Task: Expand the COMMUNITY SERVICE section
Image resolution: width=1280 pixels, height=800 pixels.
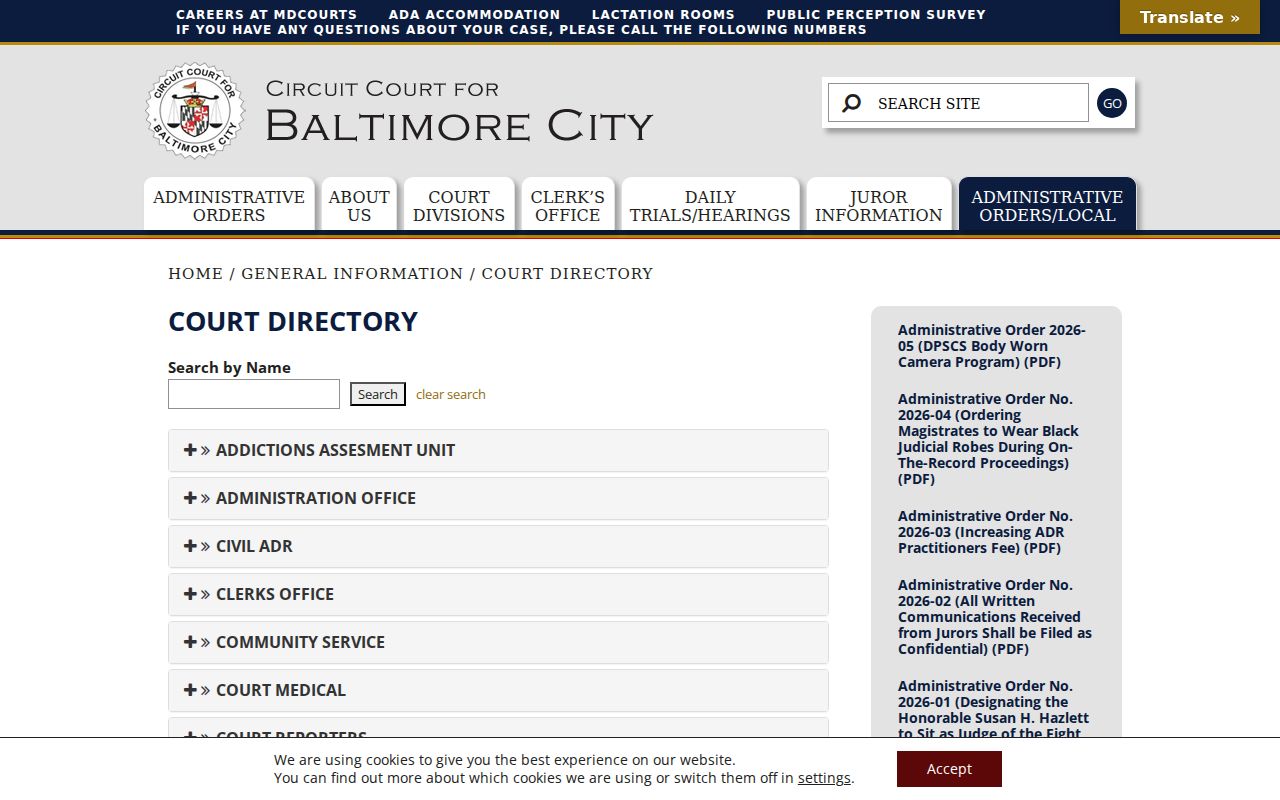Action: pos(498,642)
